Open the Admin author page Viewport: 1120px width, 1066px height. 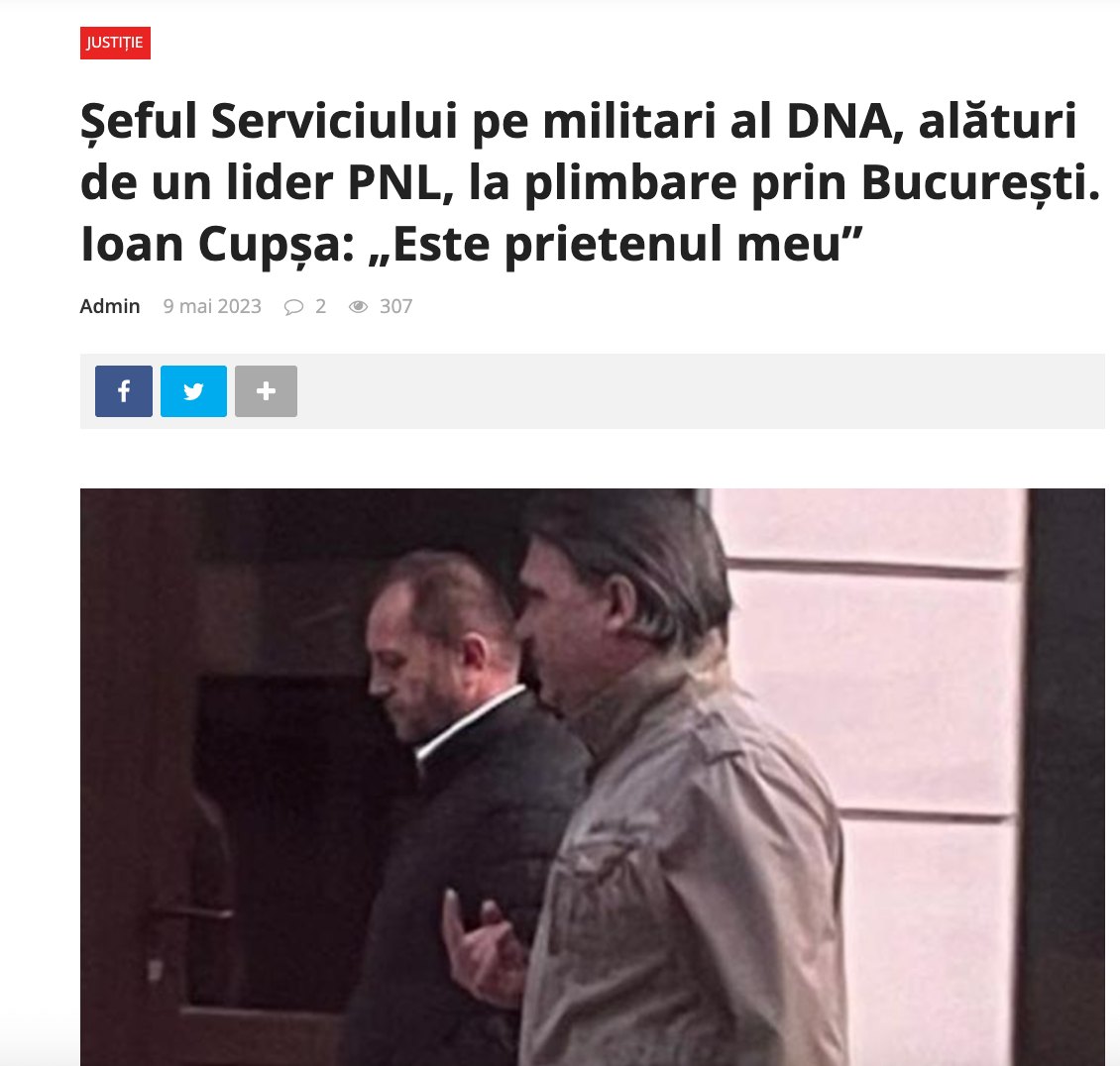109,306
